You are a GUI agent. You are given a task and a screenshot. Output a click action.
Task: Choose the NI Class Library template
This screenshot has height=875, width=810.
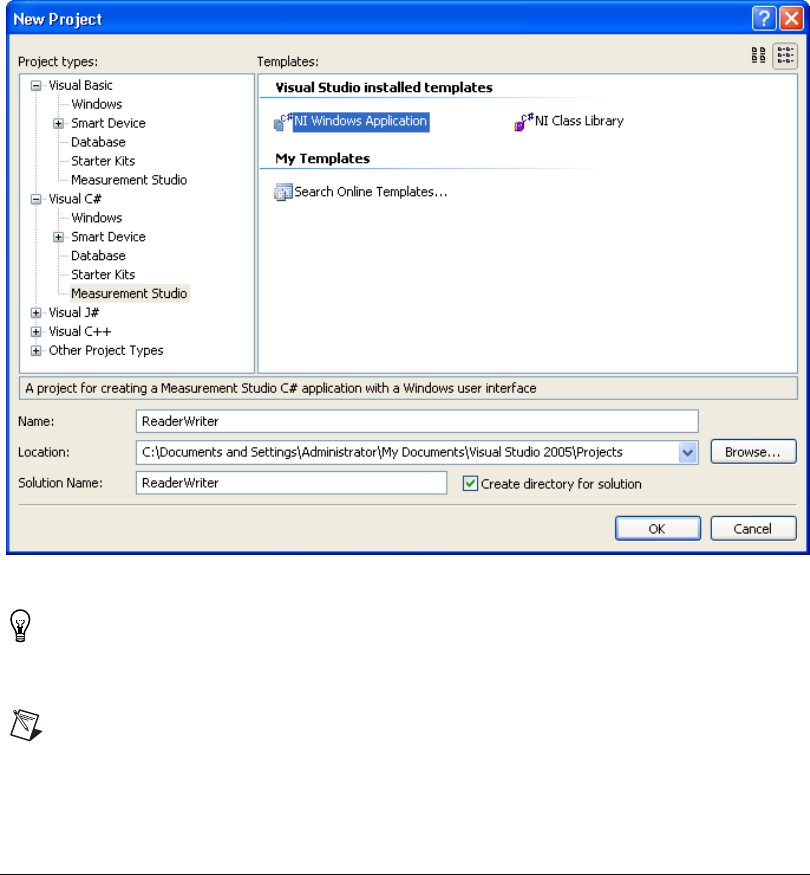pyautogui.click(x=579, y=121)
